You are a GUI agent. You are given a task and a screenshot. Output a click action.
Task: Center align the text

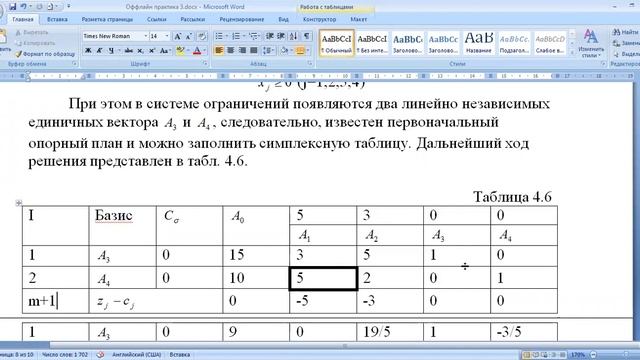(x=231, y=50)
